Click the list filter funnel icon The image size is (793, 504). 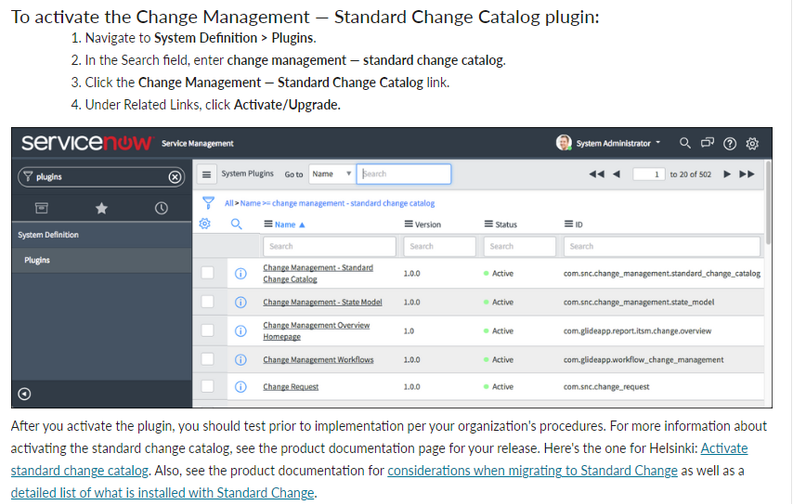point(208,203)
